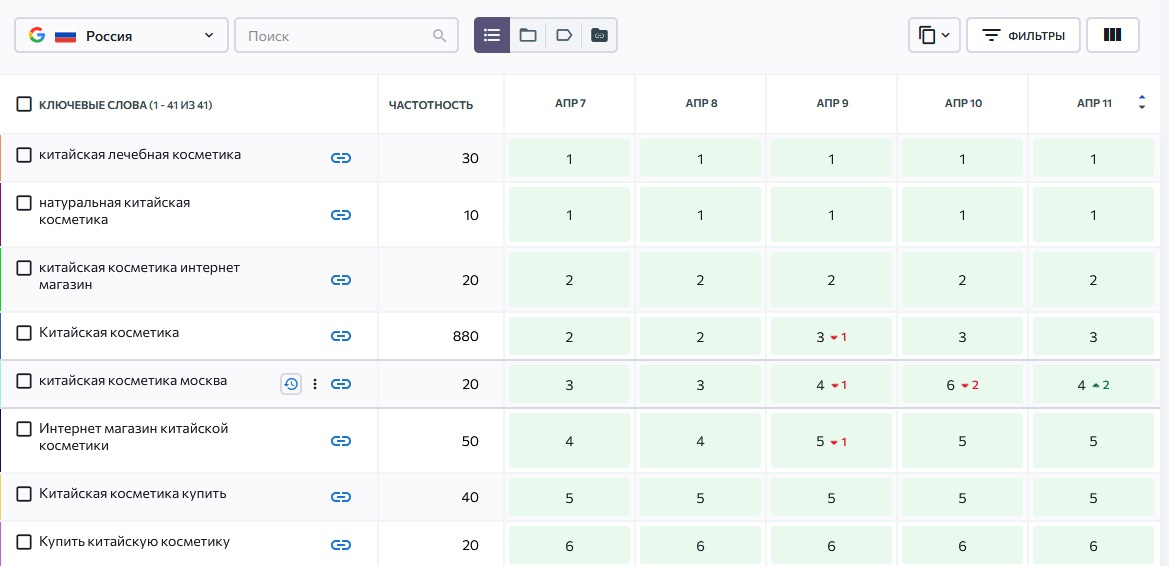Click the АПР 9 column header

[x=831, y=104]
